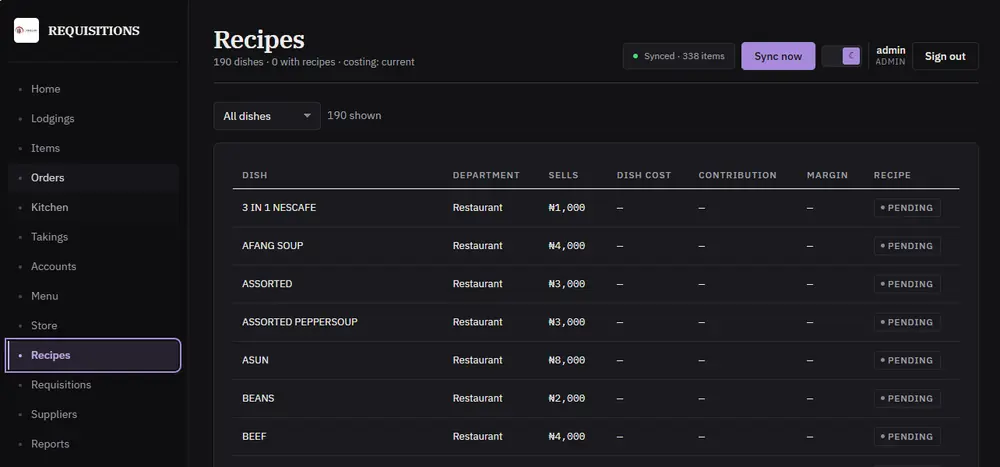Click the SELLS column header
The image size is (1000, 467).
(x=563, y=175)
